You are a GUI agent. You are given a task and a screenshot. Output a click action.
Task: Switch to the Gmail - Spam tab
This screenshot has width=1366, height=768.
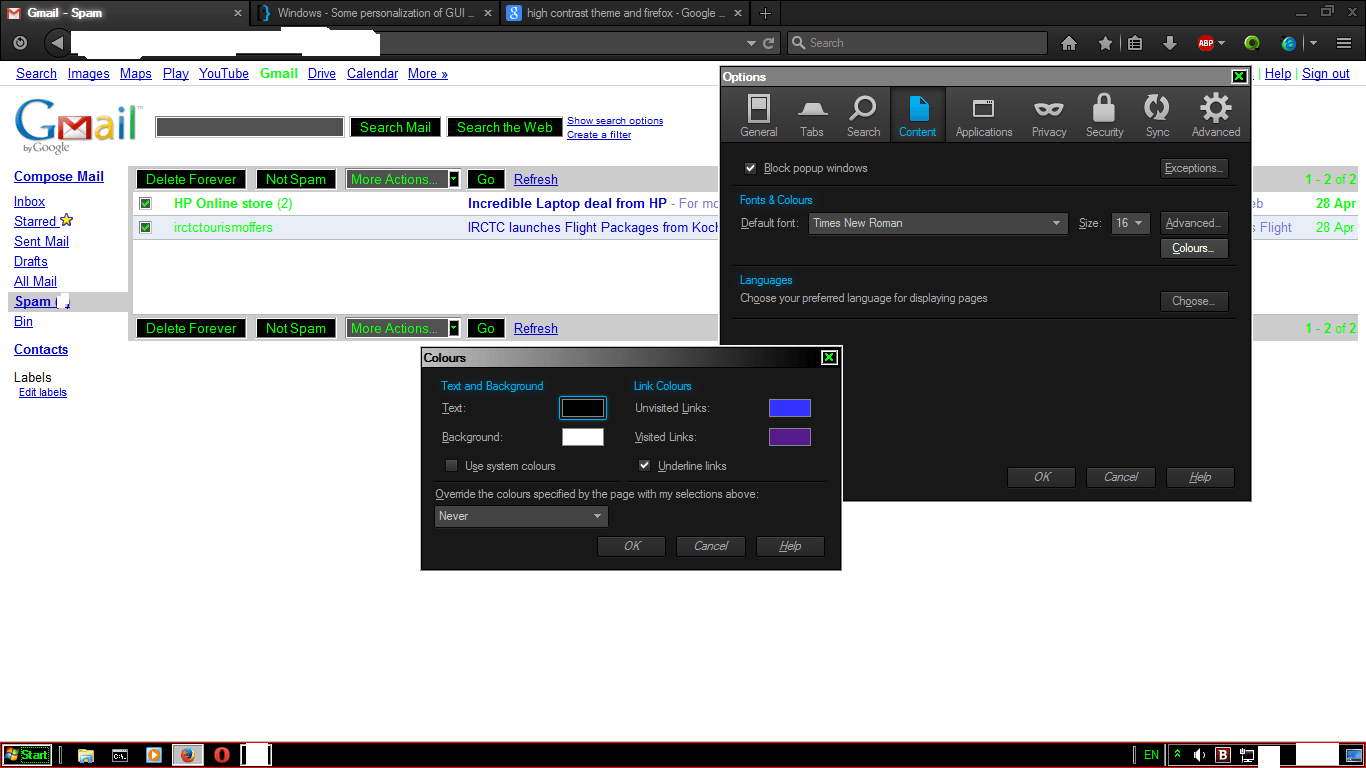[126, 13]
